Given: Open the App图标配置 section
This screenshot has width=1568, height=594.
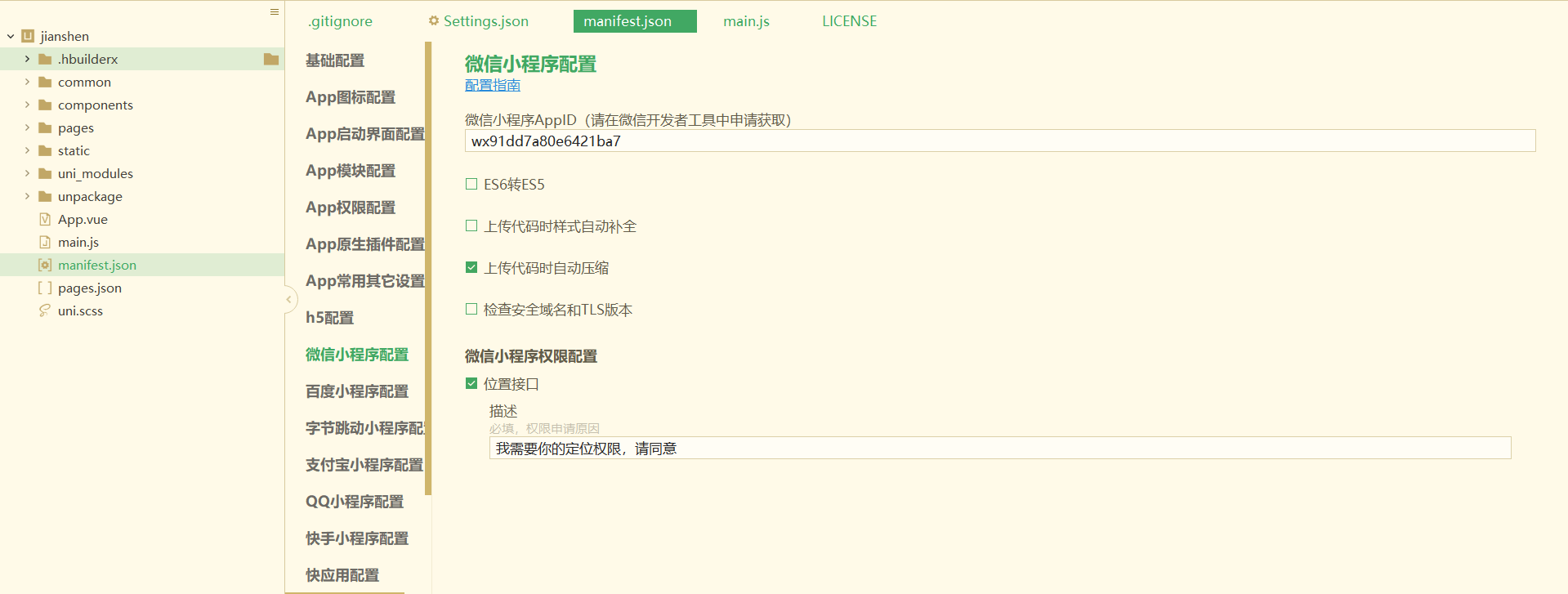Looking at the screenshot, I should [x=351, y=97].
